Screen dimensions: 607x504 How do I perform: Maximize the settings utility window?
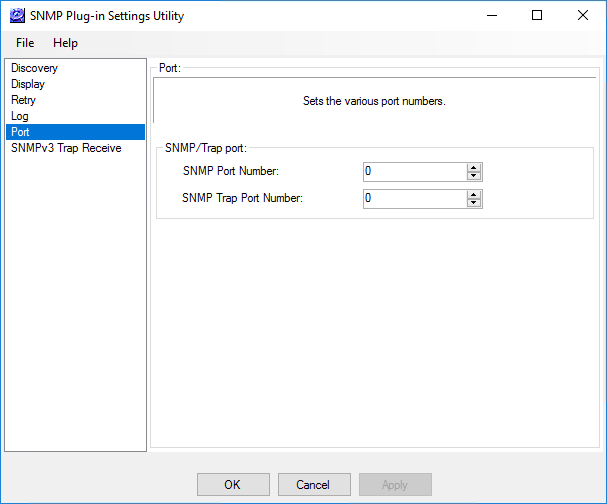(537, 16)
